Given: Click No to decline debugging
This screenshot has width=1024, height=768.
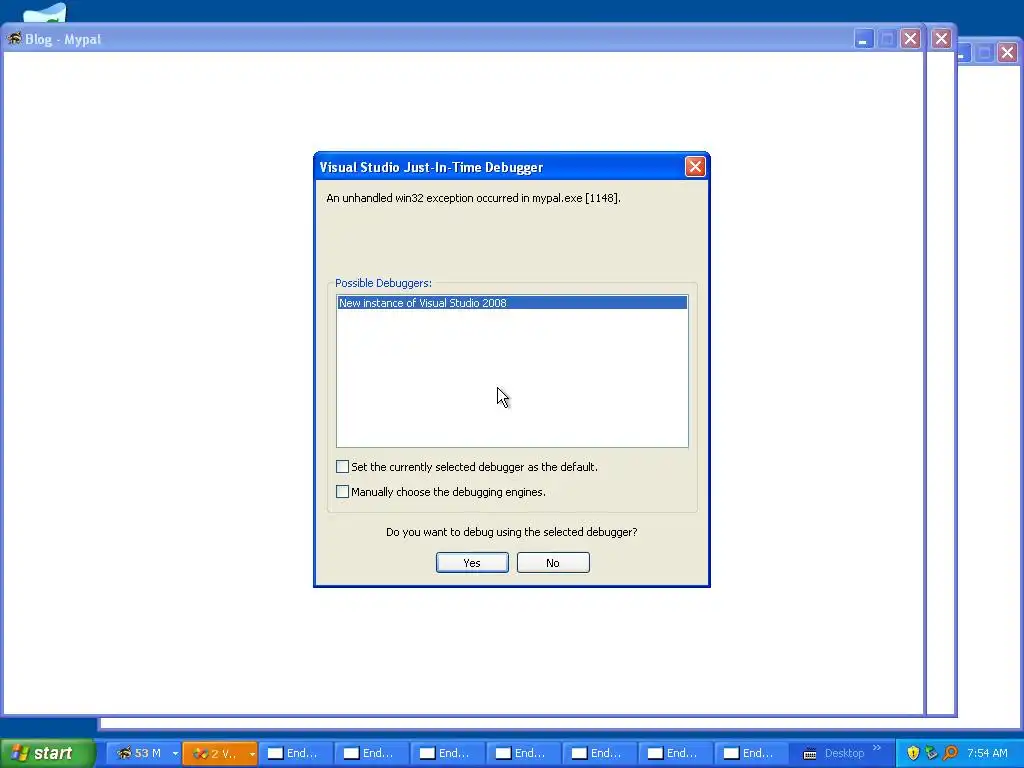Looking at the screenshot, I should click(x=552, y=562).
